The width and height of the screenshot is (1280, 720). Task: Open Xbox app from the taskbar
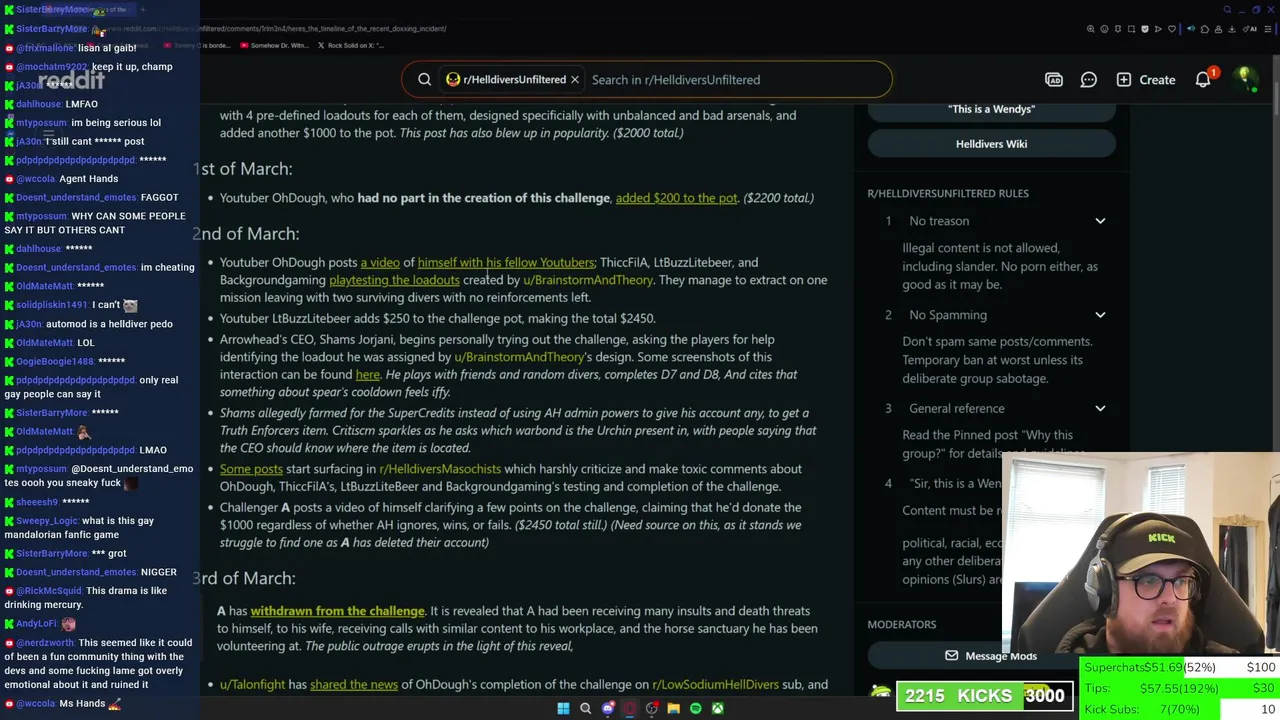click(x=717, y=708)
